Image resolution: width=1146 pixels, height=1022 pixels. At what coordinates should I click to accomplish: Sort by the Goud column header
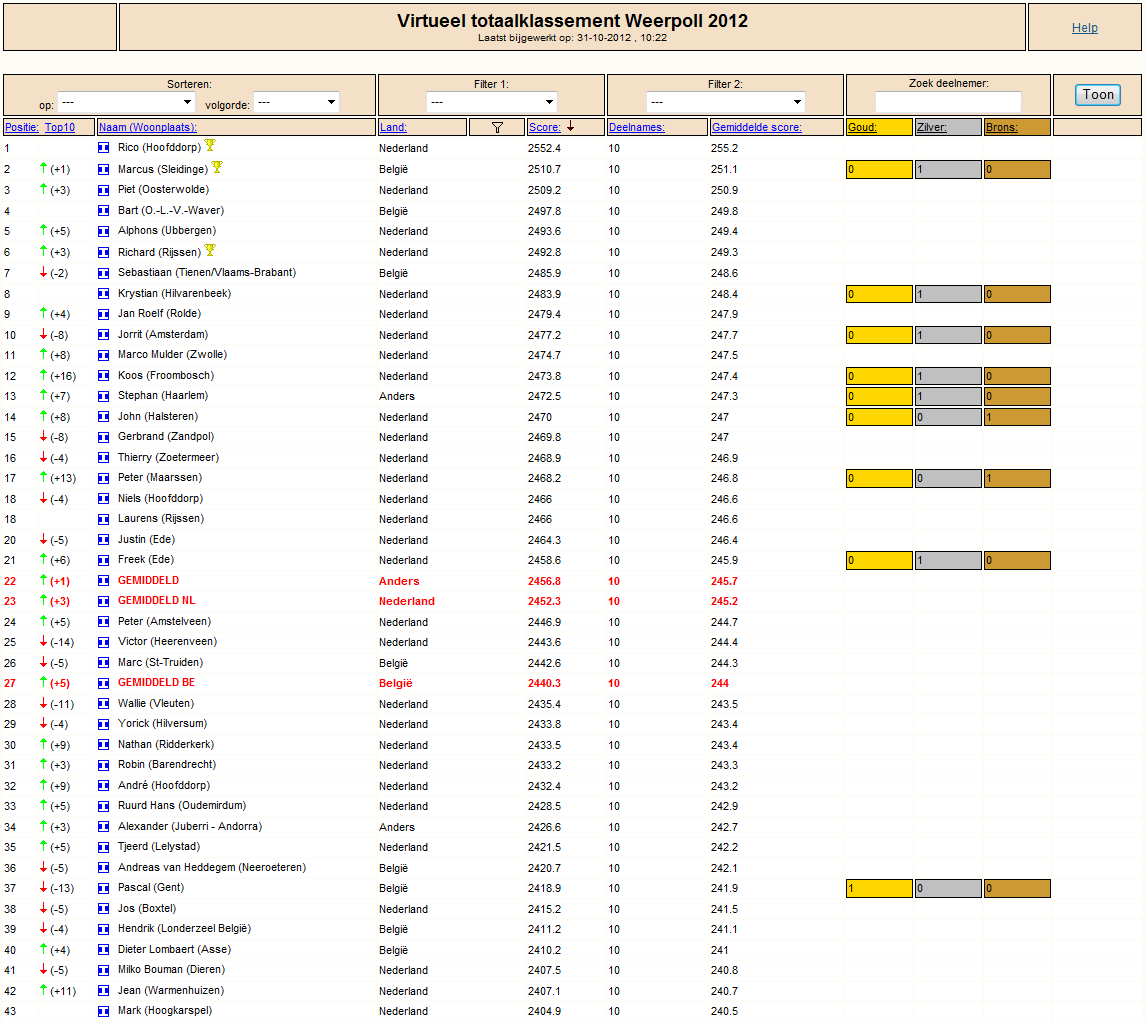click(x=862, y=127)
